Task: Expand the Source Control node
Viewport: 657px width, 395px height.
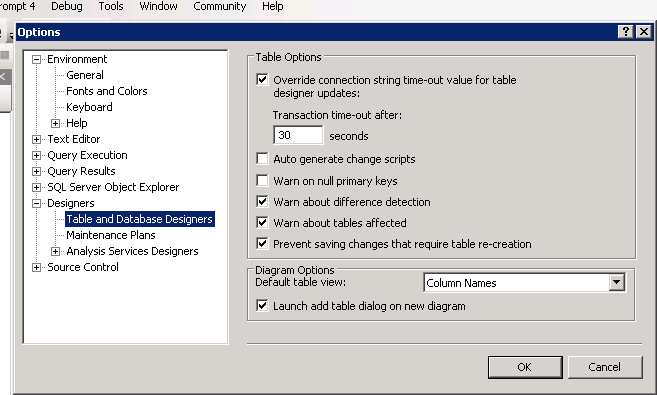Action: tap(36, 267)
